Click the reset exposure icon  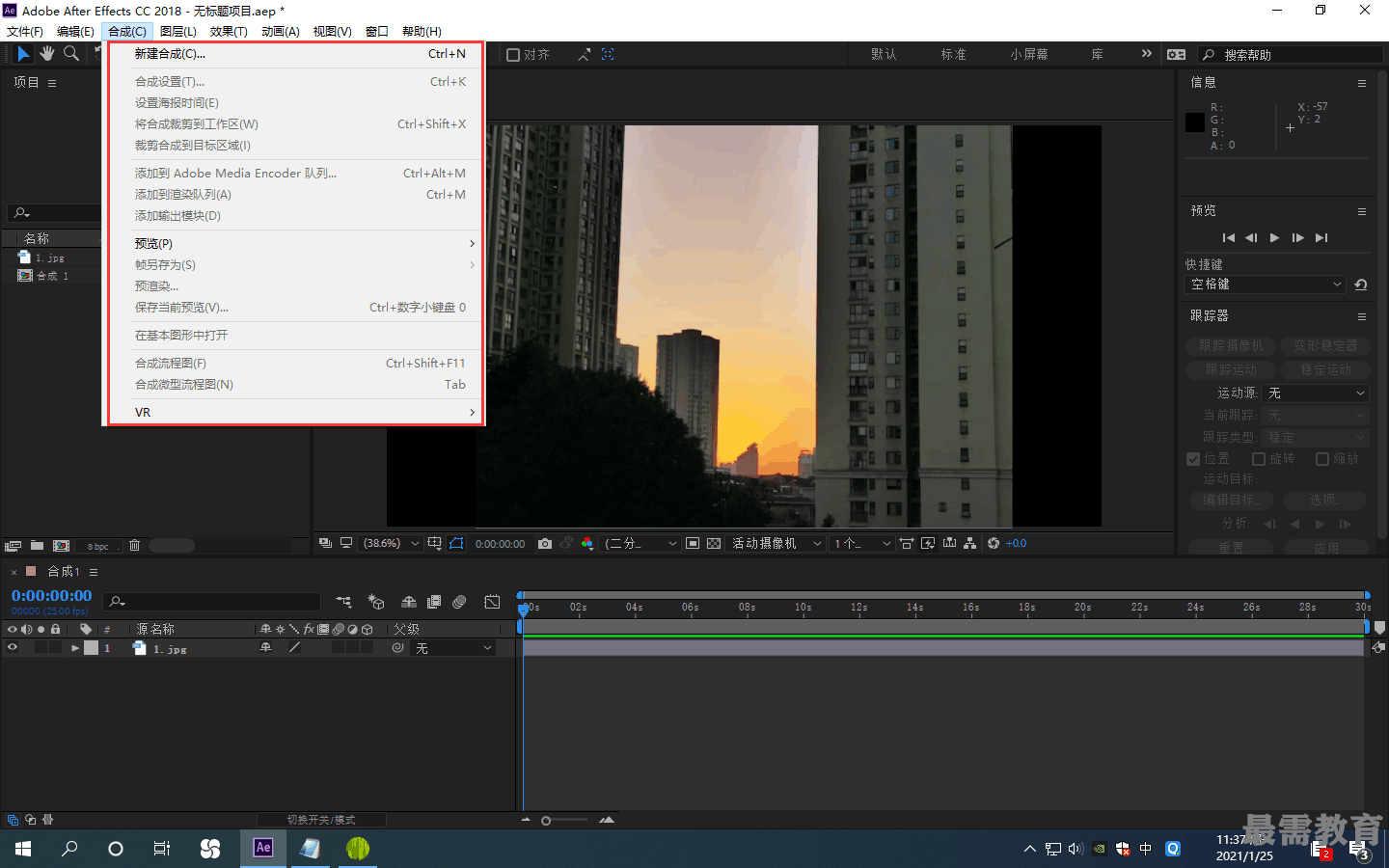click(x=994, y=544)
